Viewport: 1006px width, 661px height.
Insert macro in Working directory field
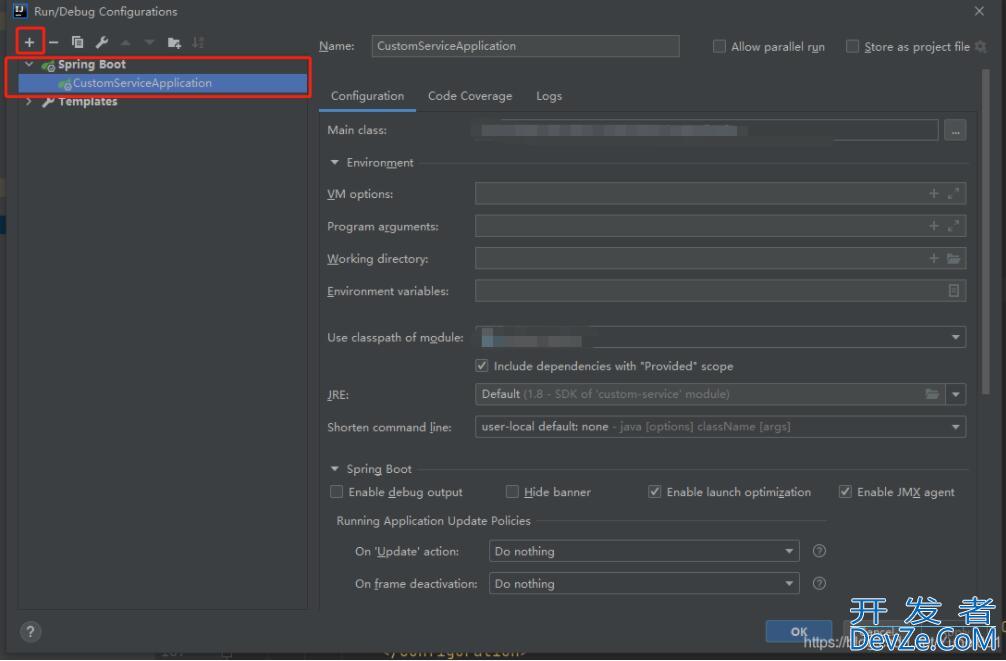click(x=934, y=258)
